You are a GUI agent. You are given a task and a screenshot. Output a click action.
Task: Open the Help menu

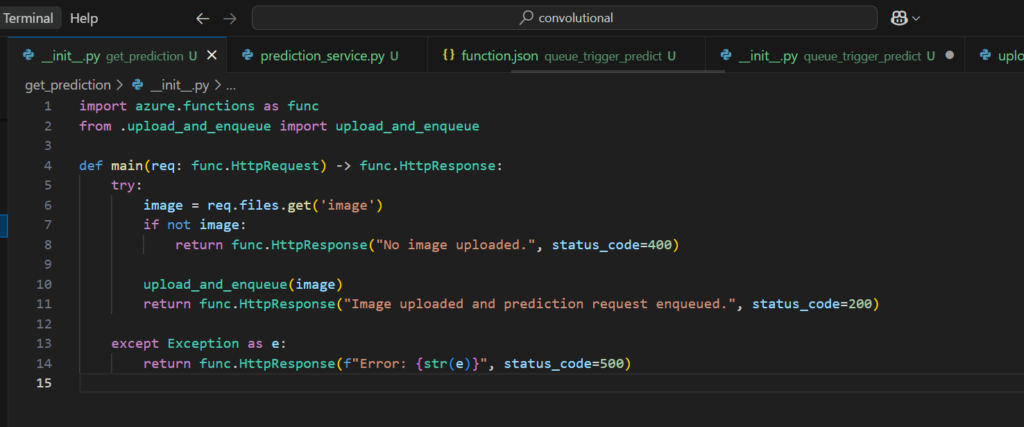click(x=84, y=18)
